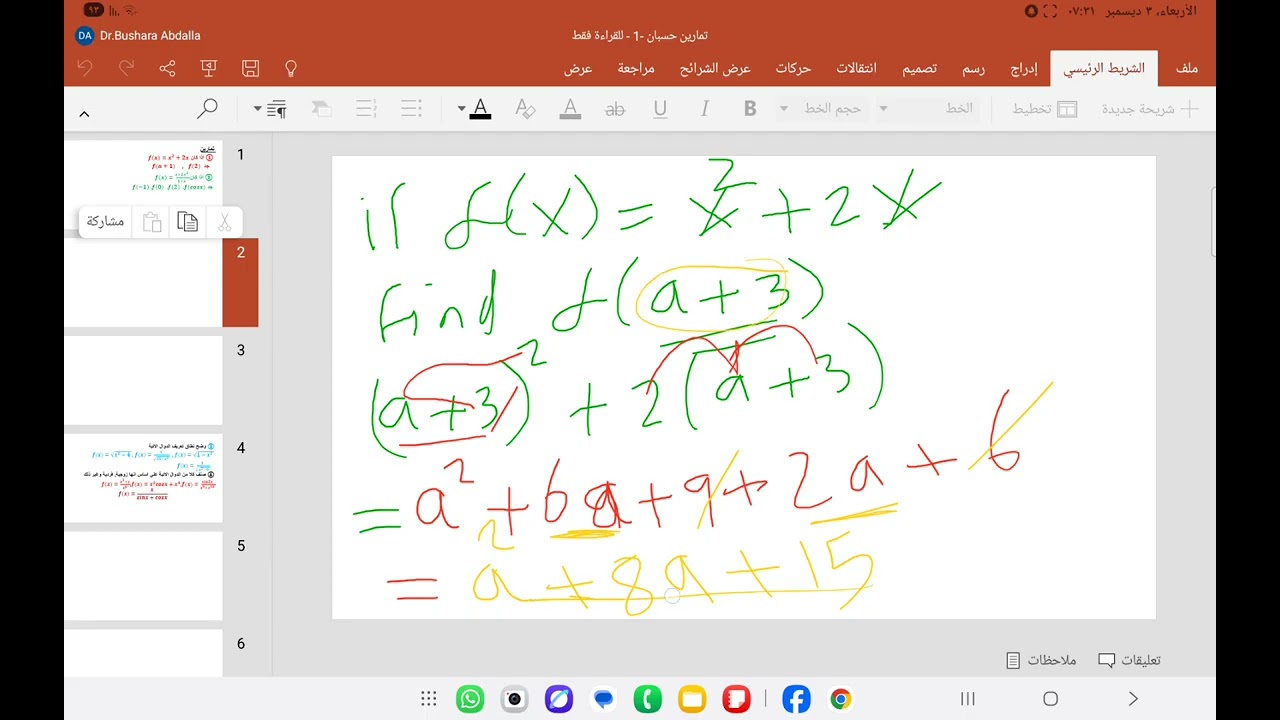
Task: Click the clear formatting icon
Action: tap(525, 109)
